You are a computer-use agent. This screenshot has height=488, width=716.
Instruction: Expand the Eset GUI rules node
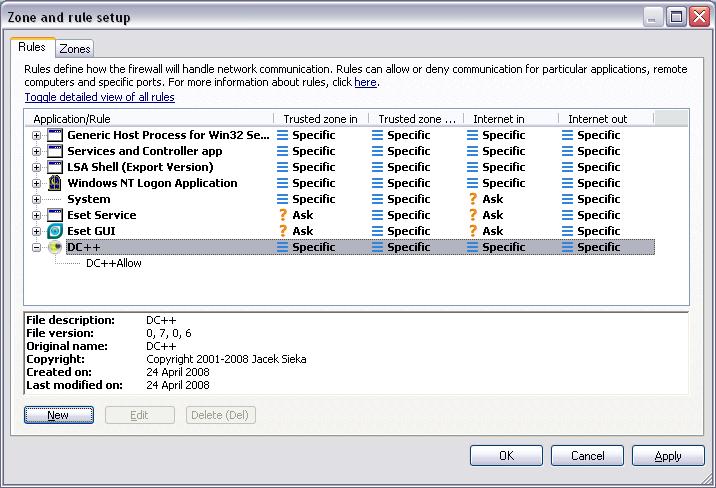click(x=36, y=231)
